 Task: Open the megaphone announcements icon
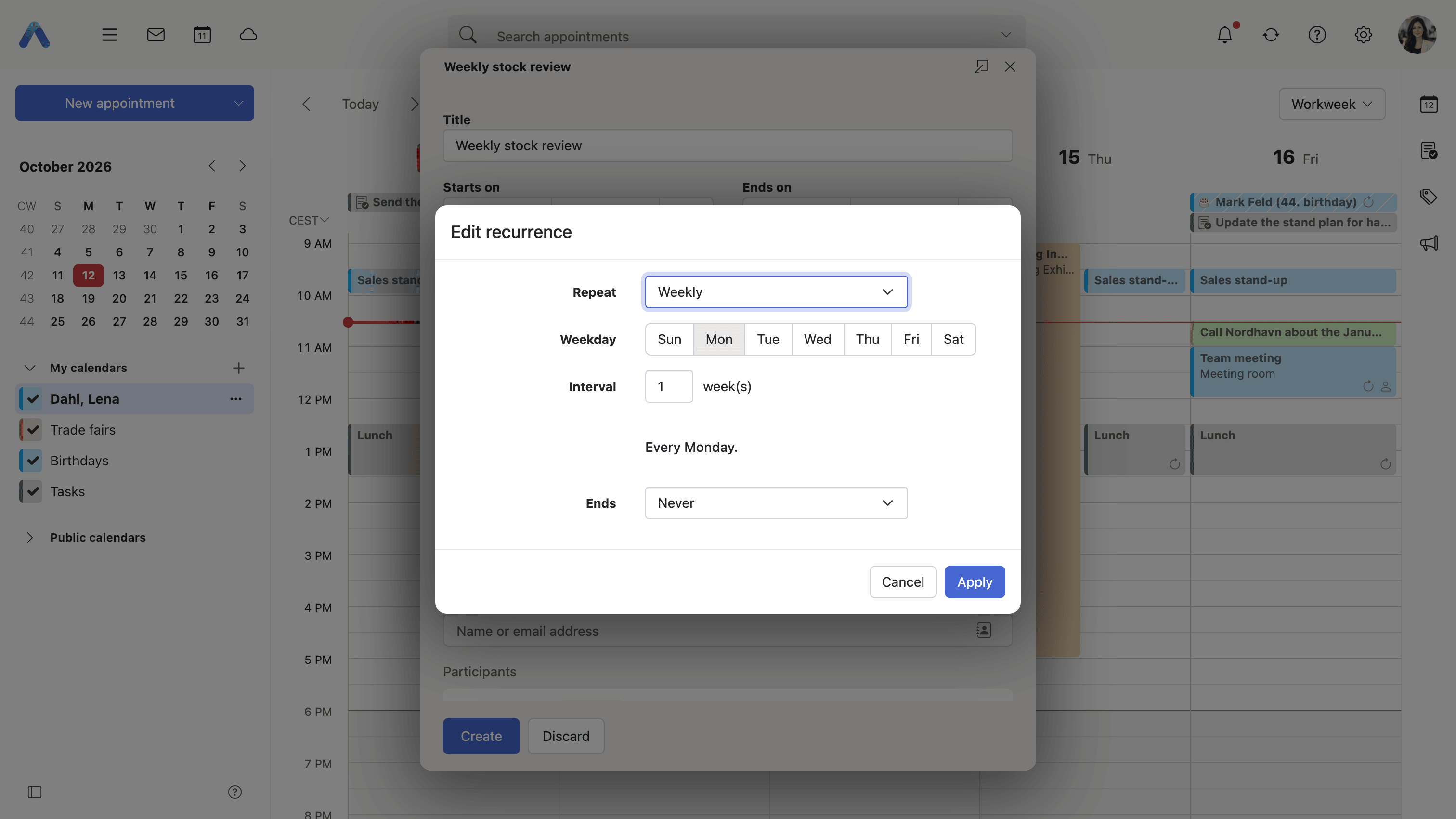1429,243
